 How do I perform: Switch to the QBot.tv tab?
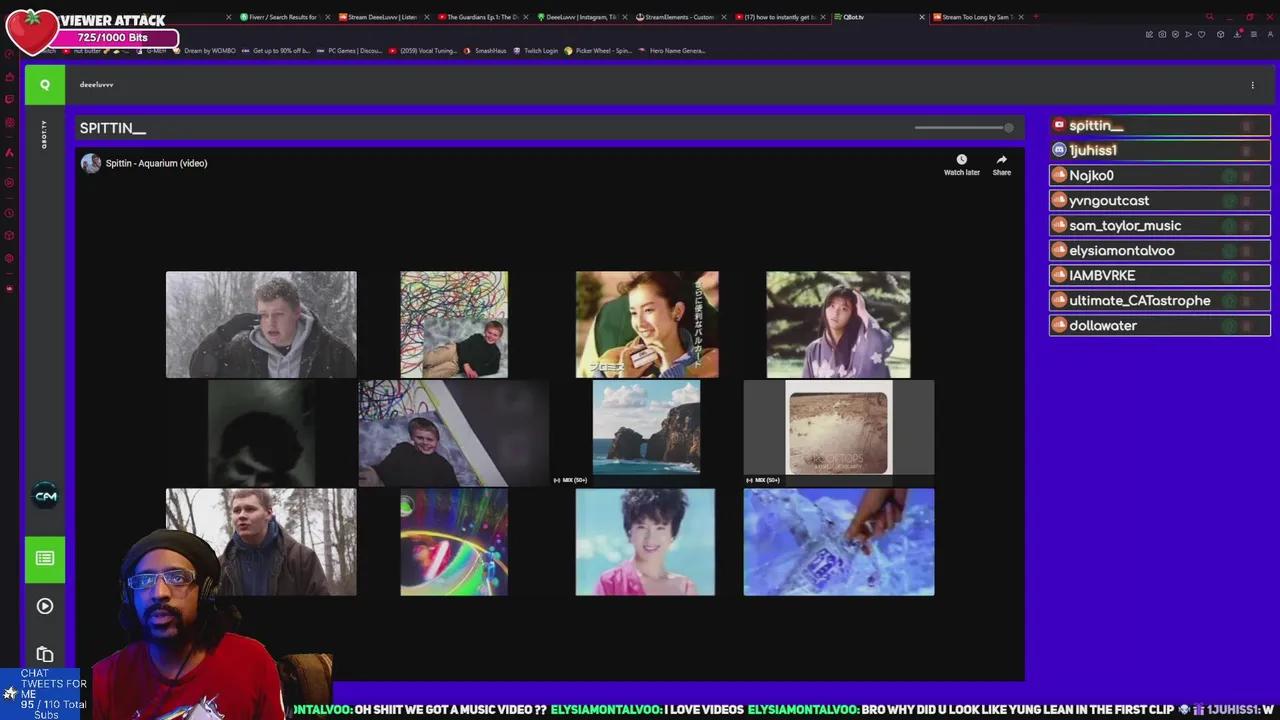click(x=878, y=17)
